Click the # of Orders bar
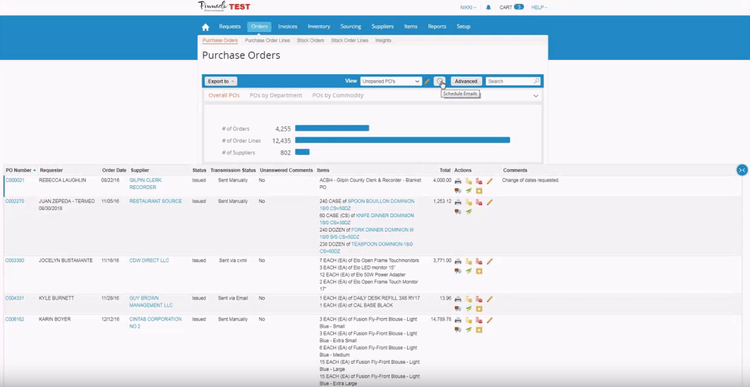Screen dimensions: 750x387 (332, 128)
